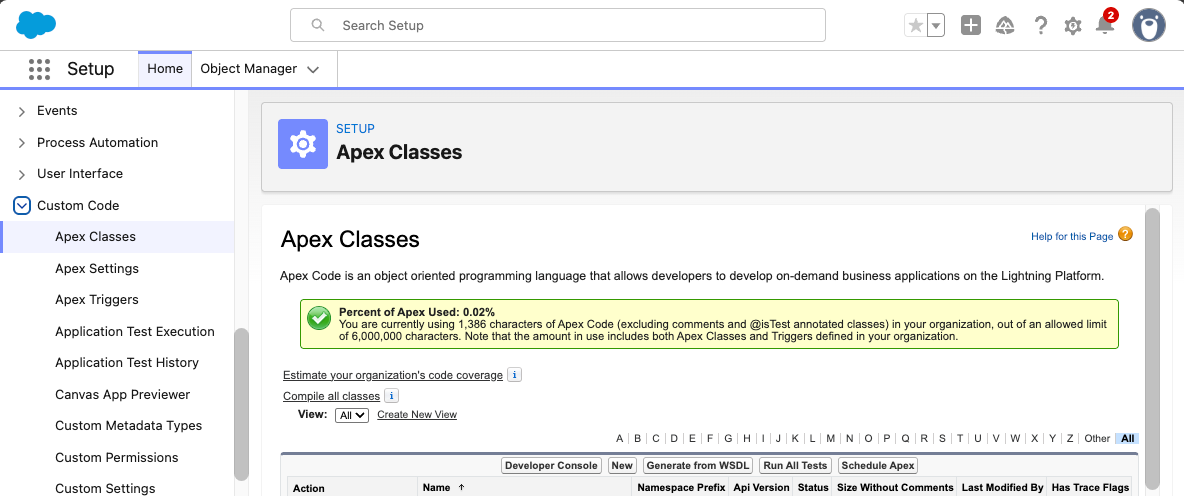Click the Schedule Apex button
Viewport: 1184px width, 496px height.
(878, 466)
